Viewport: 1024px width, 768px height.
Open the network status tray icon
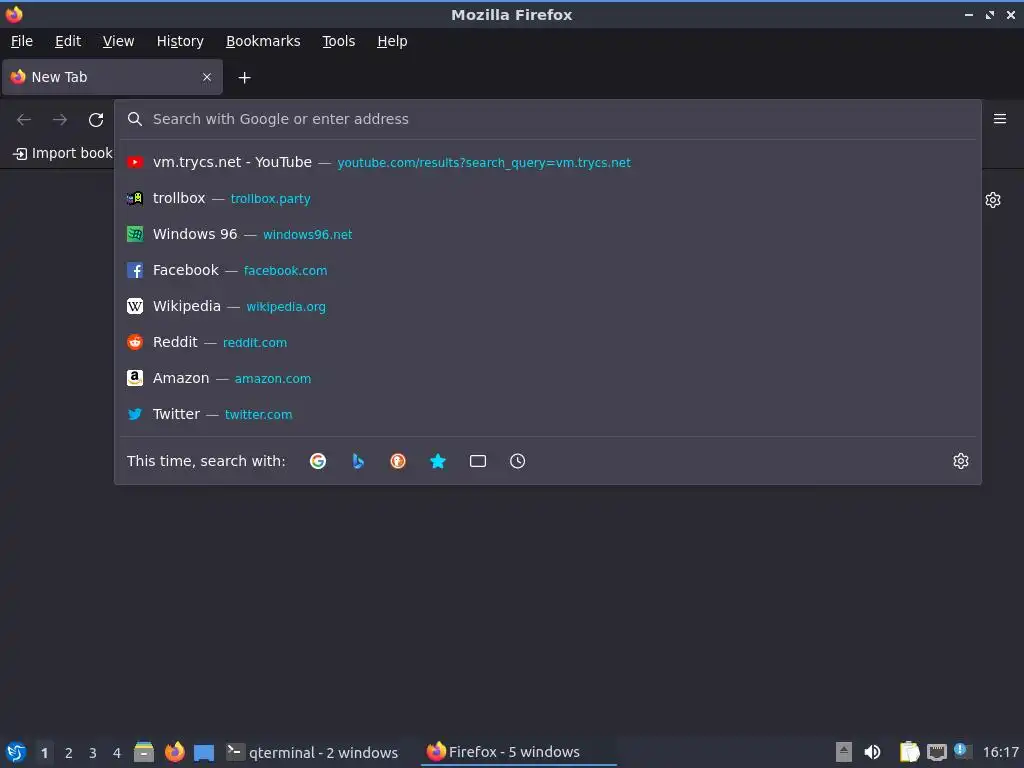click(936, 752)
